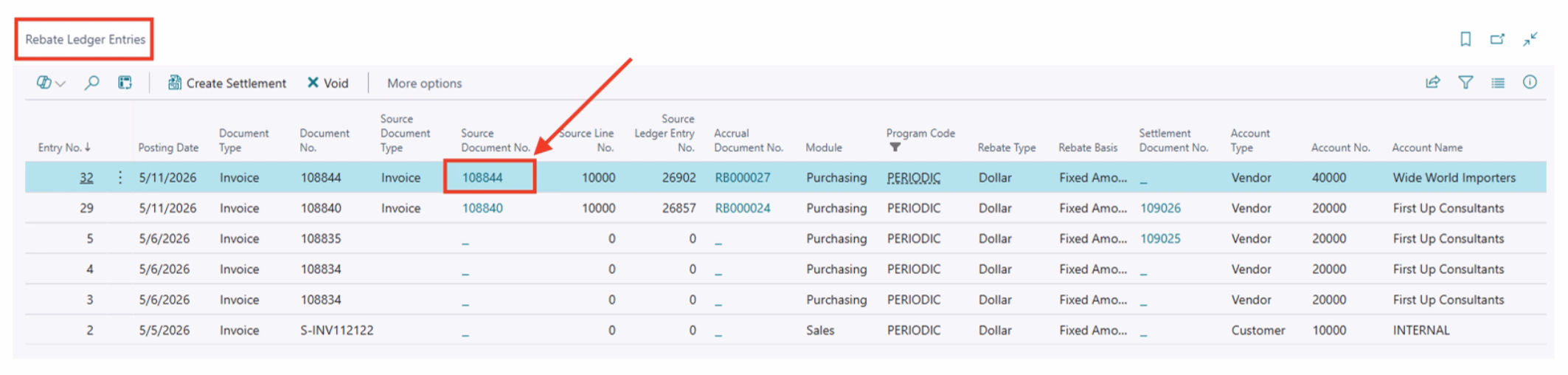
Task: Click account number 40000 cell
Action: tap(1328, 178)
